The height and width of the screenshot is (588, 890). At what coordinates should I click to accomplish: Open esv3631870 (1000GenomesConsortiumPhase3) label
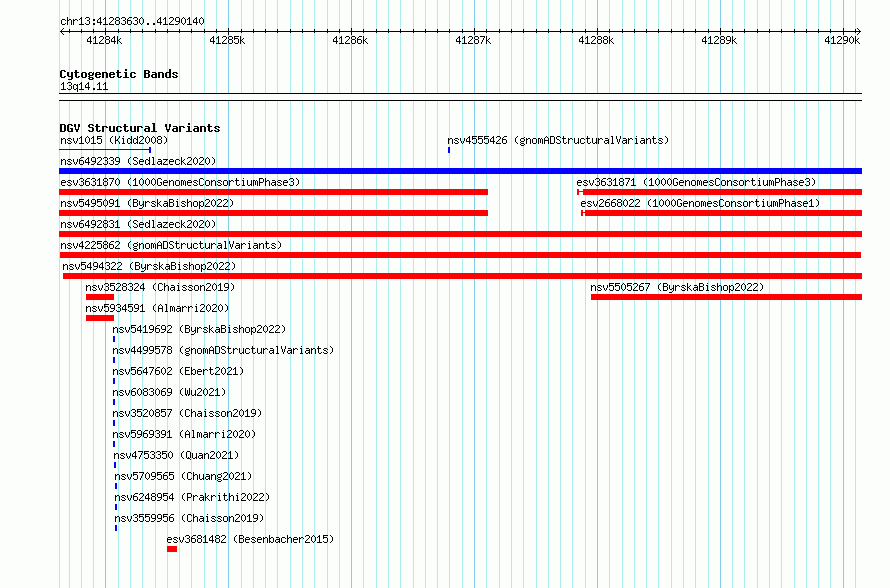pos(180,182)
